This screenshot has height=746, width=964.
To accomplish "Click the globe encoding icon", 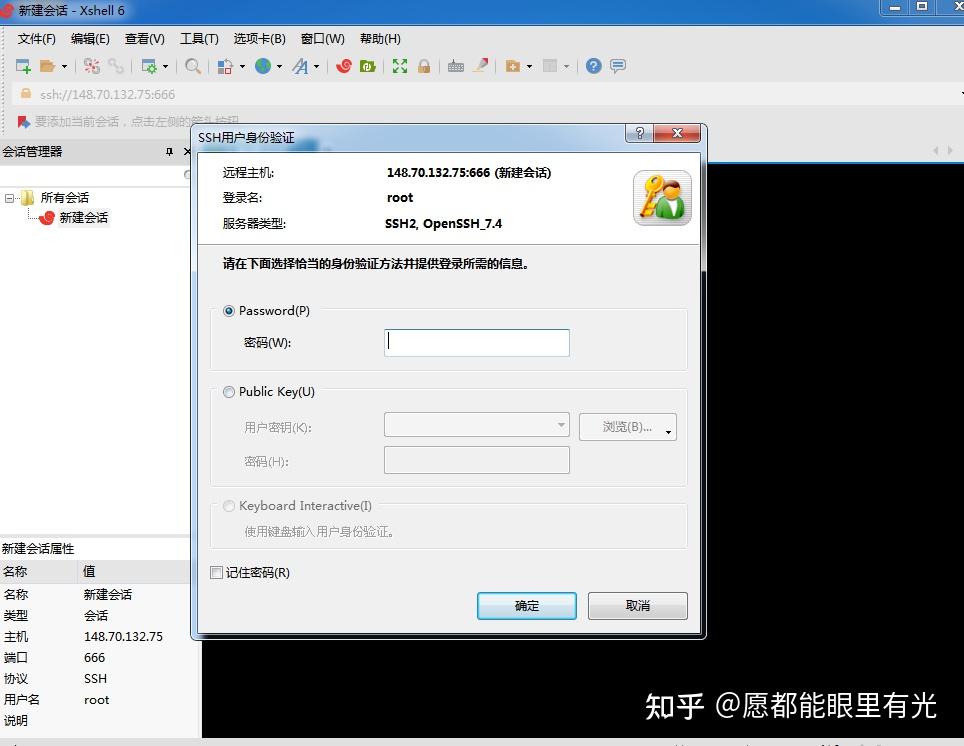I will click(x=263, y=66).
